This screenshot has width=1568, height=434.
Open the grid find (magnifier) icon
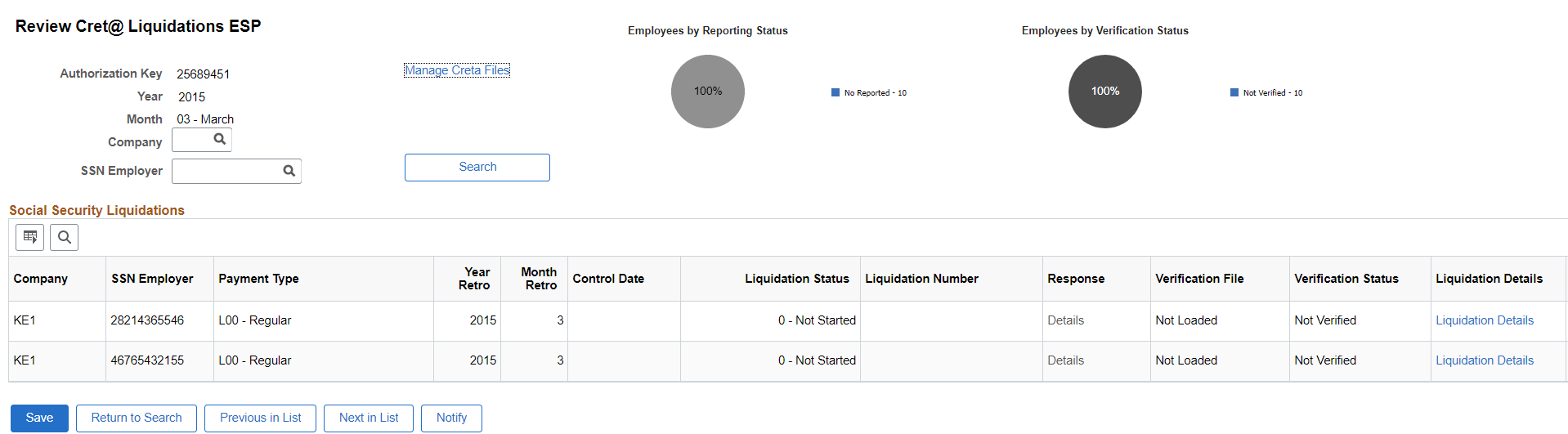(65, 237)
